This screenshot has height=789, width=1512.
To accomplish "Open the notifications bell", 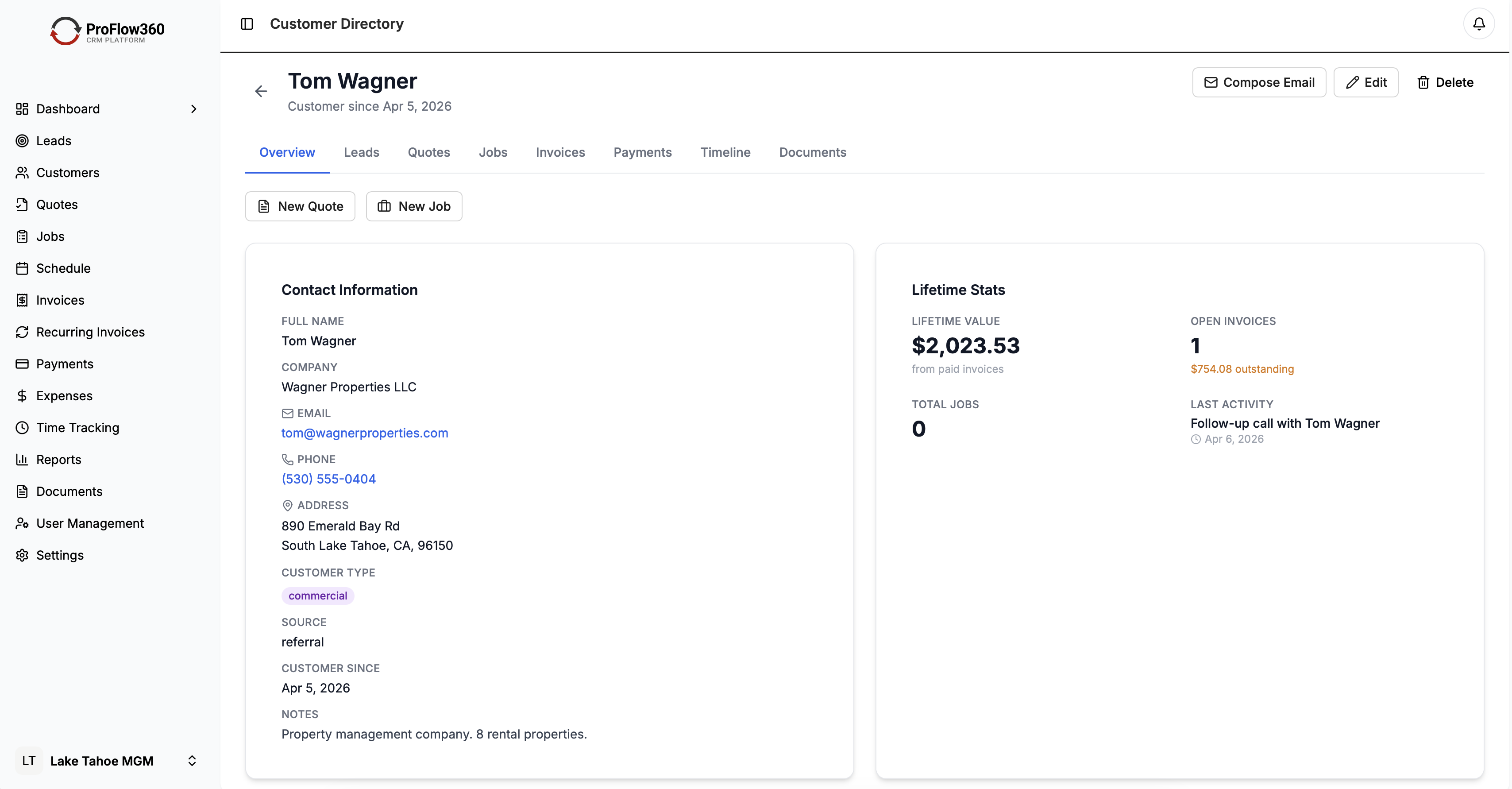I will (x=1478, y=23).
